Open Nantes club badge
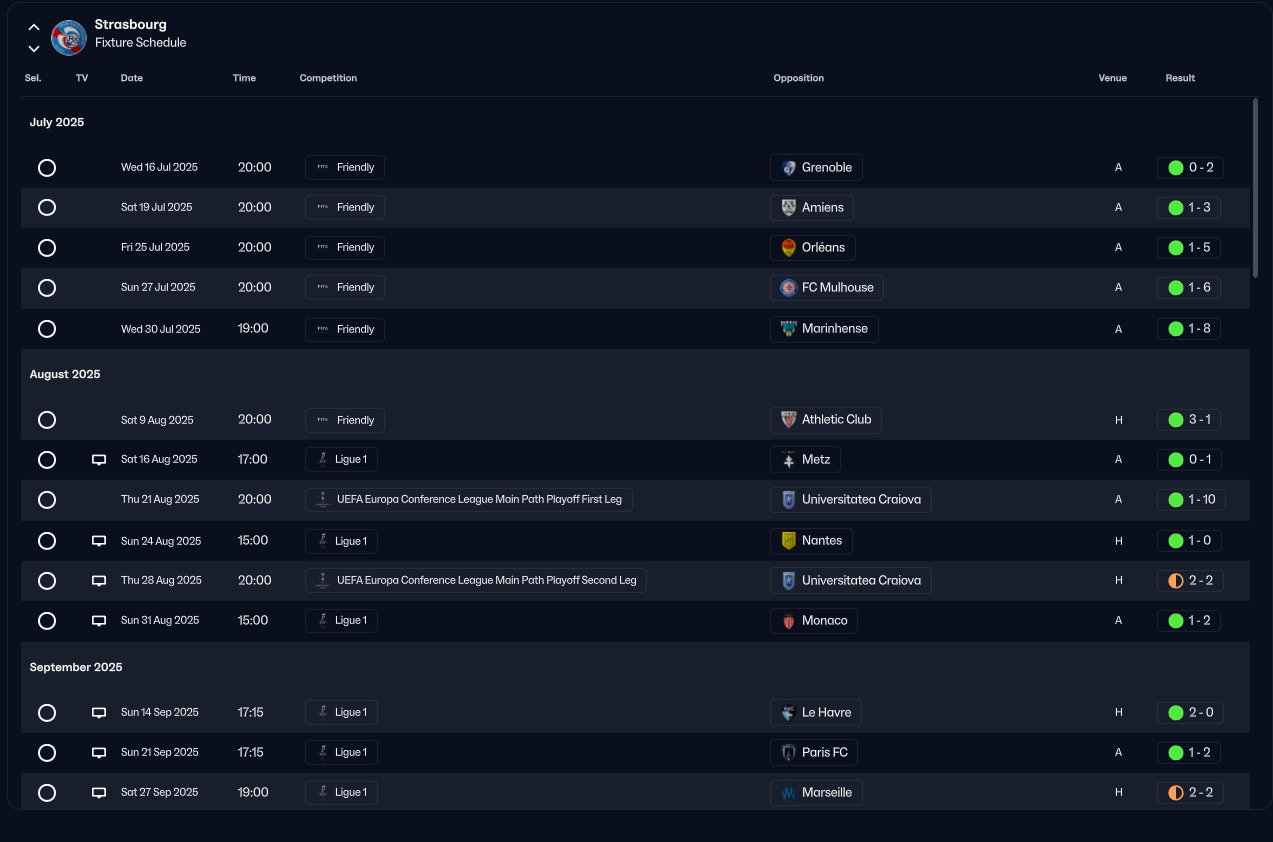This screenshot has height=842, width=1273. pyautogui.click(x=789, y=541)
